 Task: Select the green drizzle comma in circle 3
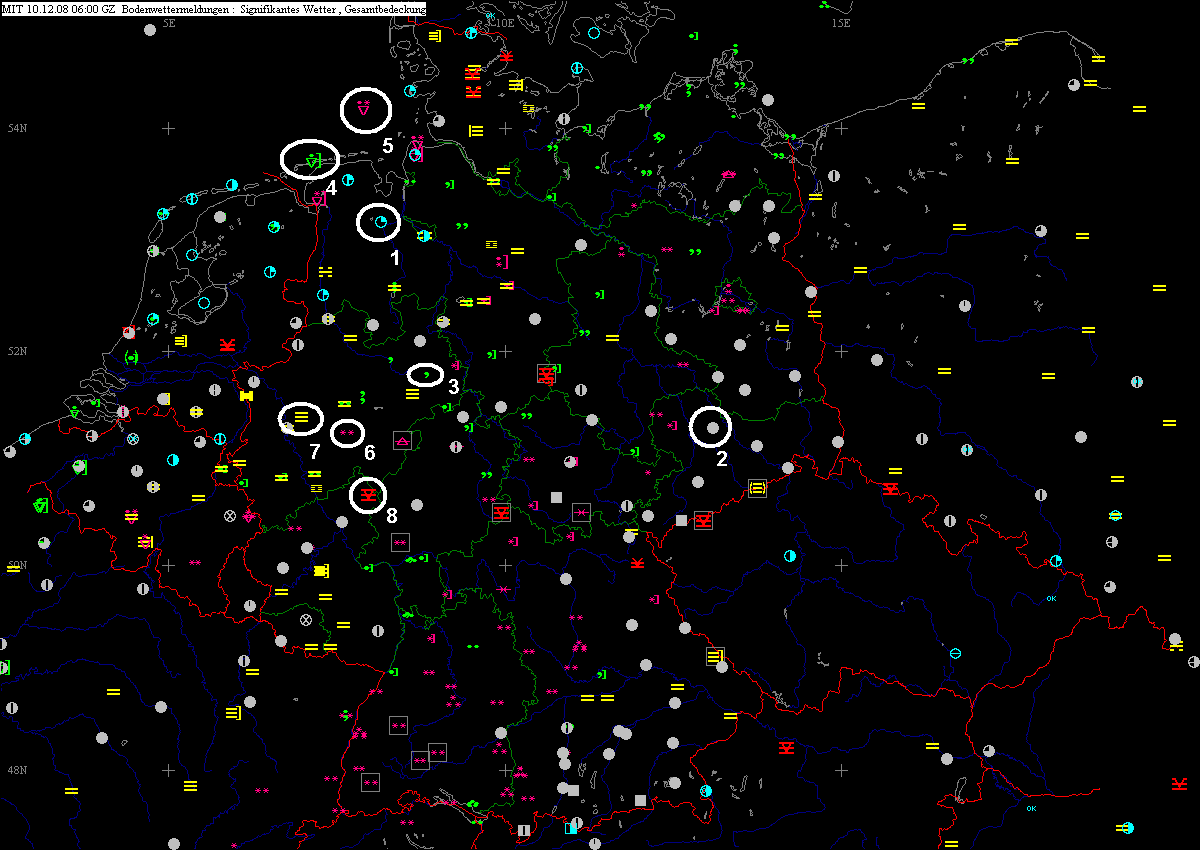point(426,374)
